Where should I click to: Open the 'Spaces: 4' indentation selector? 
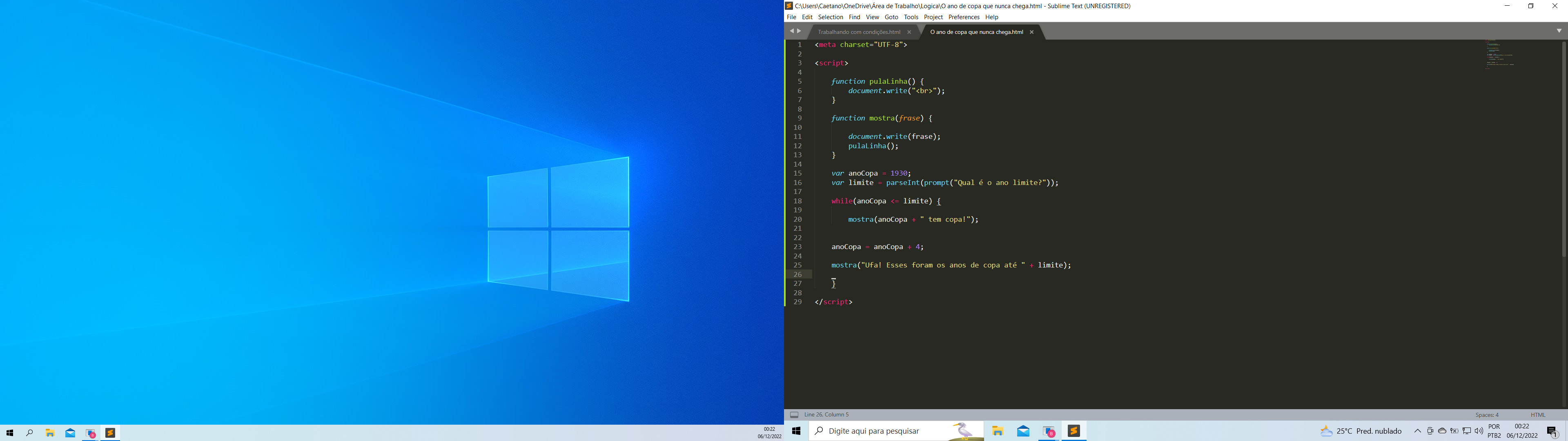point(1487,415)
